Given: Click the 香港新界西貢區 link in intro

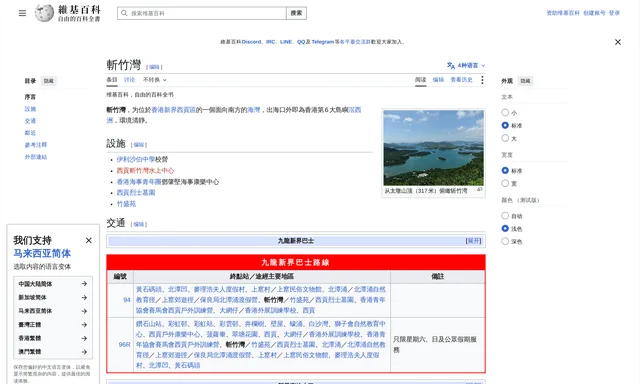Looking at the screenshot, I should (x=173, y=110).
